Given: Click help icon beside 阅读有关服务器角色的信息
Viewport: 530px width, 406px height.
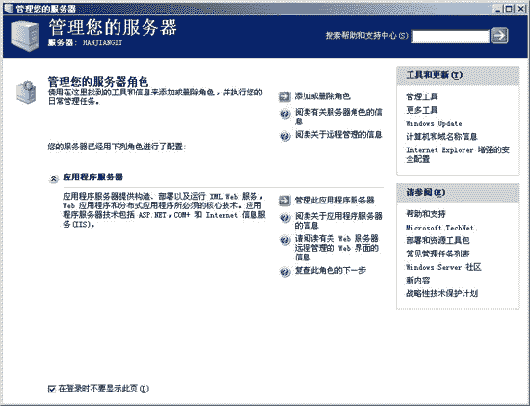Looking at the screenshot, I should 285,114.
